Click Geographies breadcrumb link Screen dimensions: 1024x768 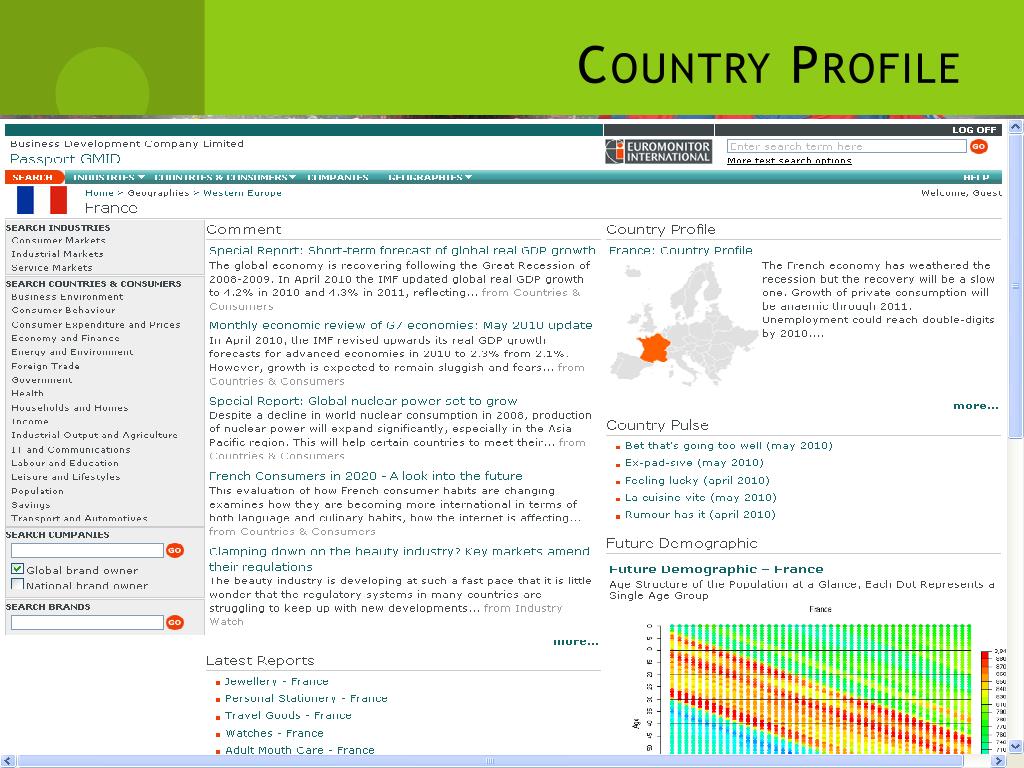158,193
